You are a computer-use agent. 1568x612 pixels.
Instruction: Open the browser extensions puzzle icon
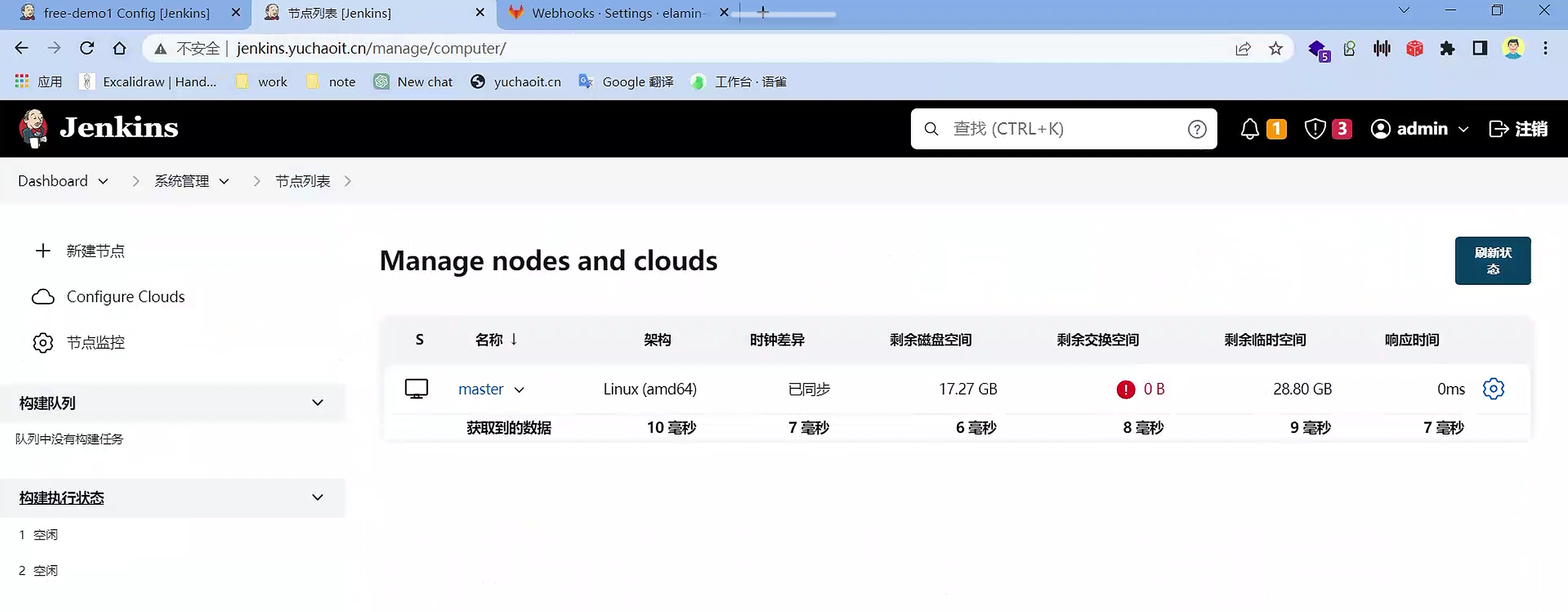click(x=1447, y=49)
